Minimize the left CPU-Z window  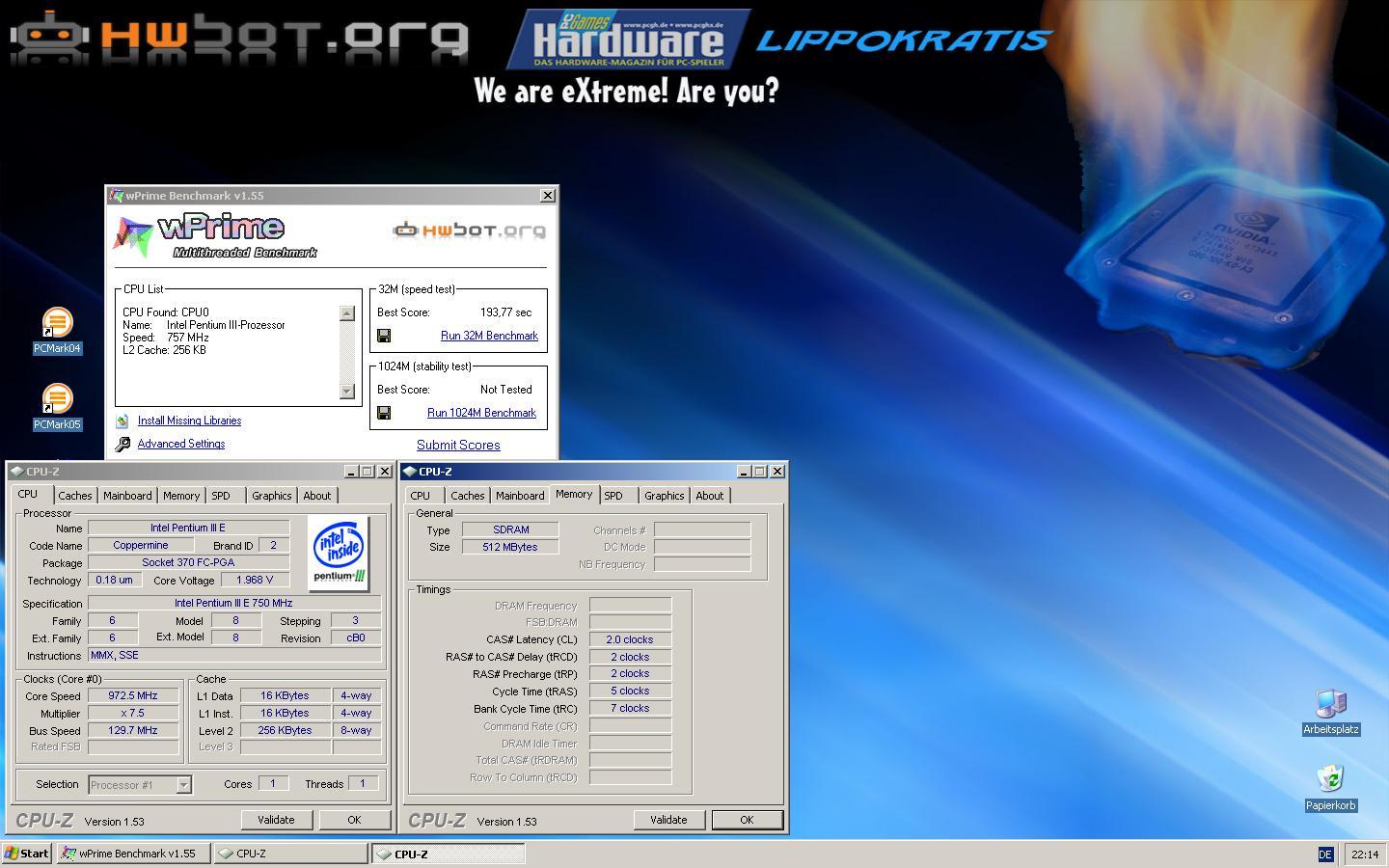pos(351,472)
